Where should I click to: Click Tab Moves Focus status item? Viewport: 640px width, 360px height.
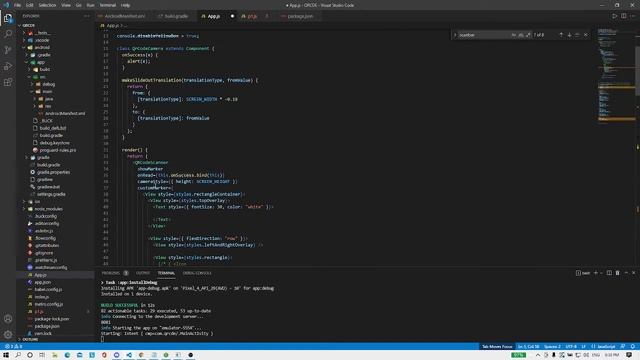(x=497, y=347)
